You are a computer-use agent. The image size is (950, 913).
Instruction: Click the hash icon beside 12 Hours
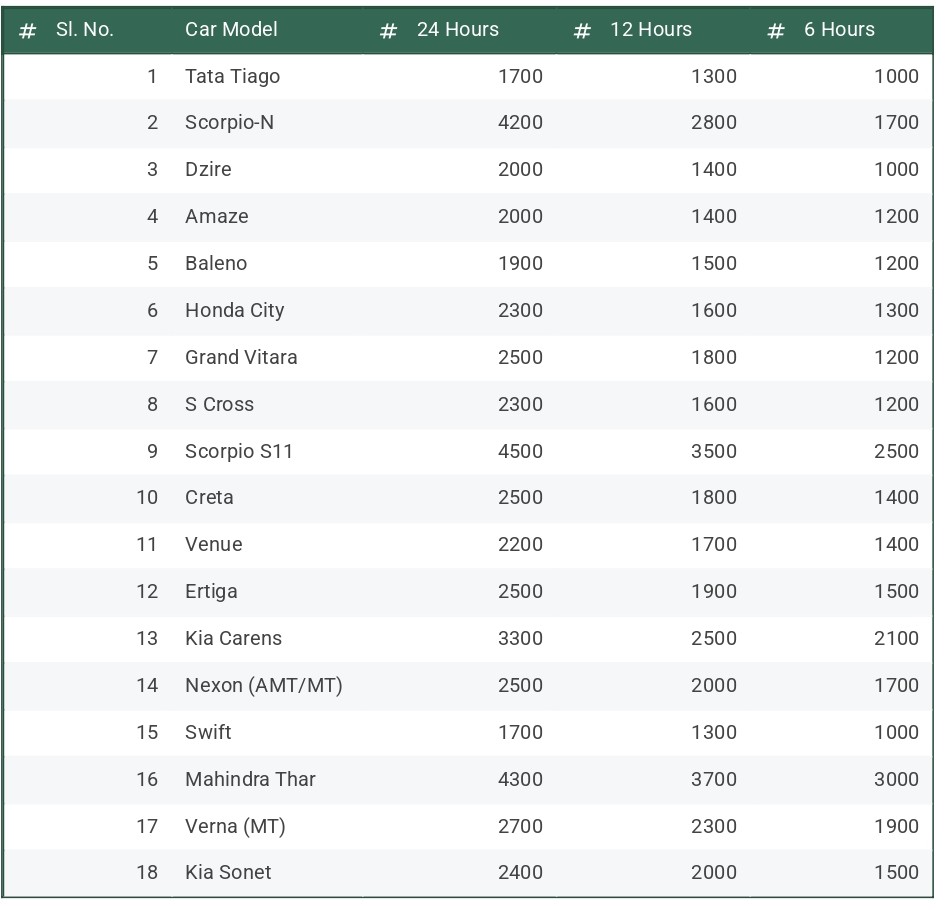[582, 30]
